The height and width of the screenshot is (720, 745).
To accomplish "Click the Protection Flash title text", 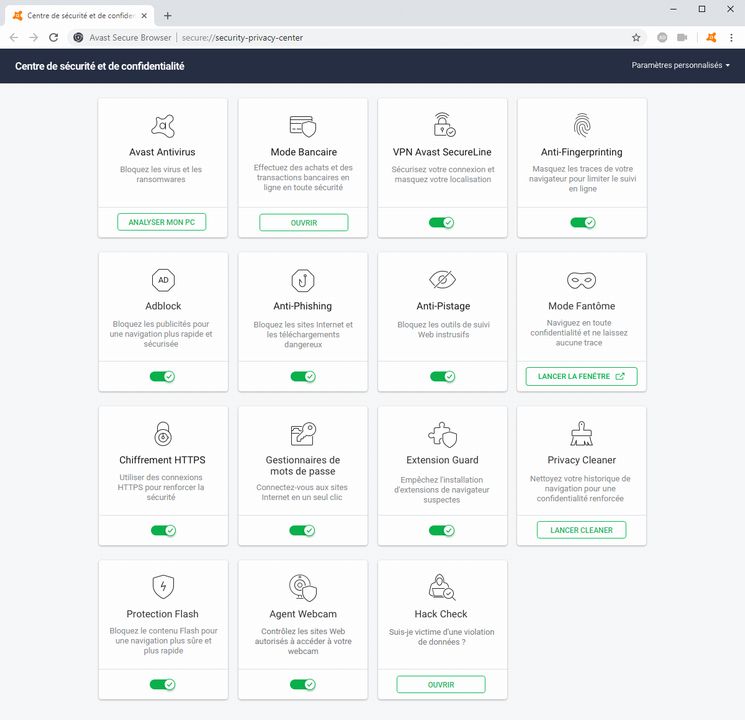I will coord(162,614).
